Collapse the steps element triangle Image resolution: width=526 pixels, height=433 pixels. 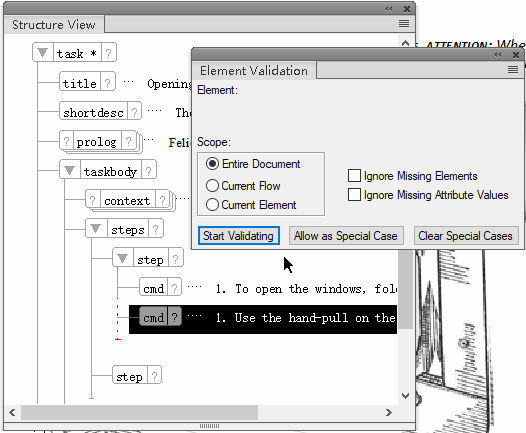tap(96, 229)
